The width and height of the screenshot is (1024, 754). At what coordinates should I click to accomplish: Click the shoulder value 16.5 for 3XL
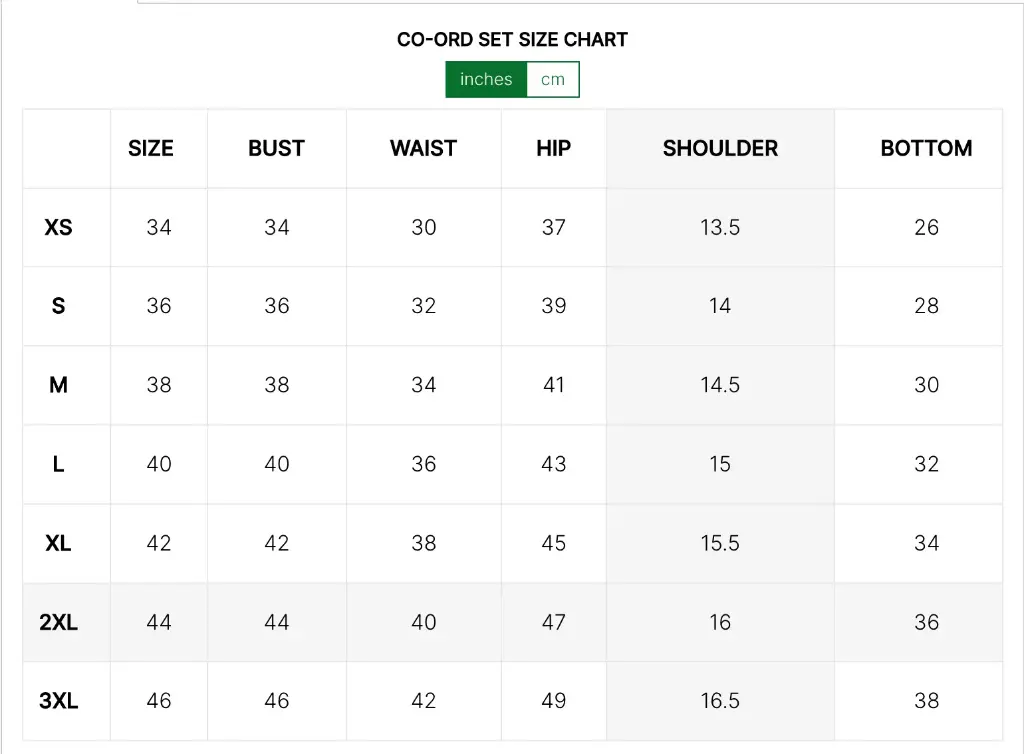click(720, 701)
